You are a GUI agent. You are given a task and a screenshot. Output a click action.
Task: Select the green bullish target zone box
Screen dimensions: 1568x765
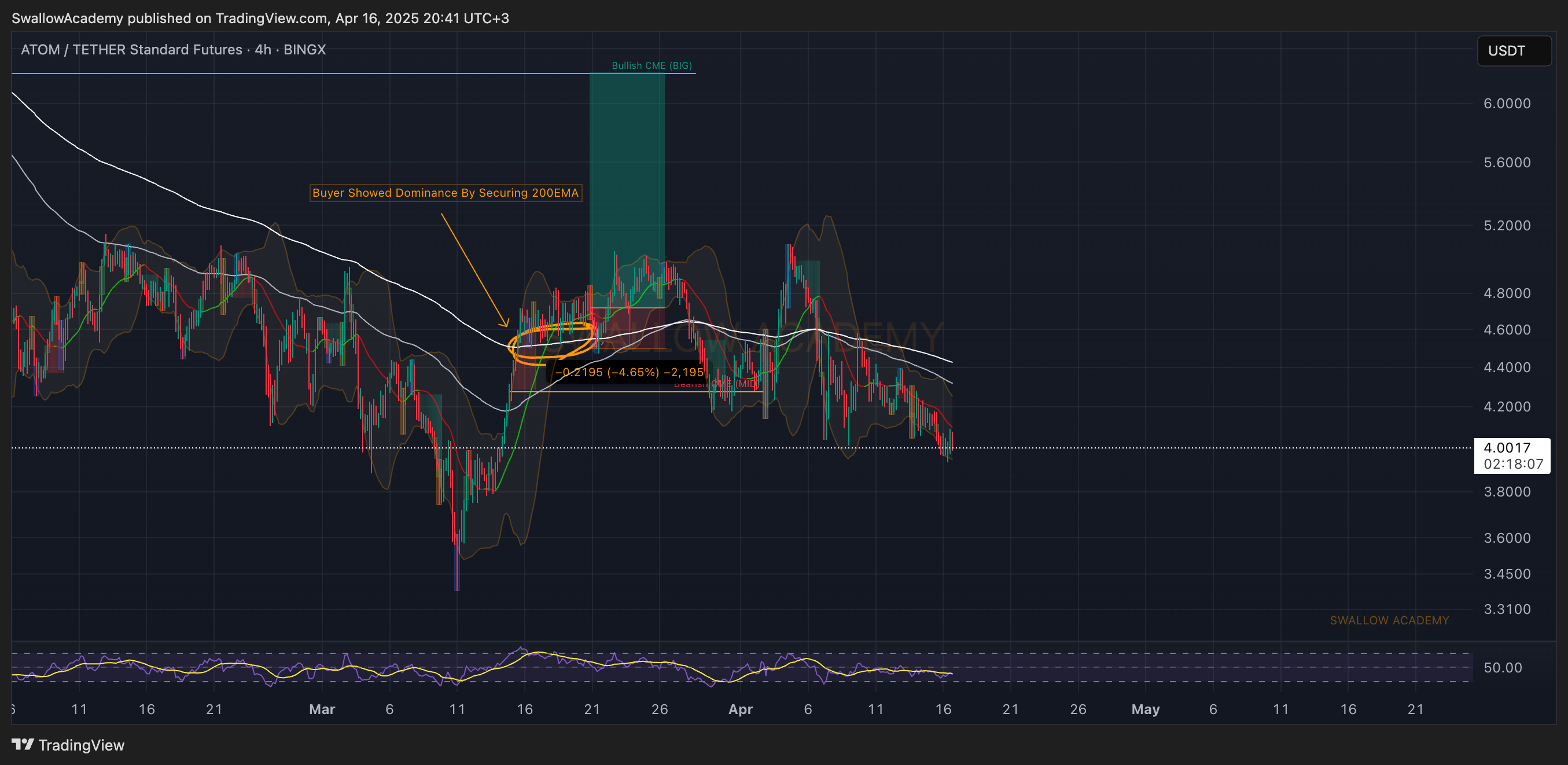(x=627, y=190)
